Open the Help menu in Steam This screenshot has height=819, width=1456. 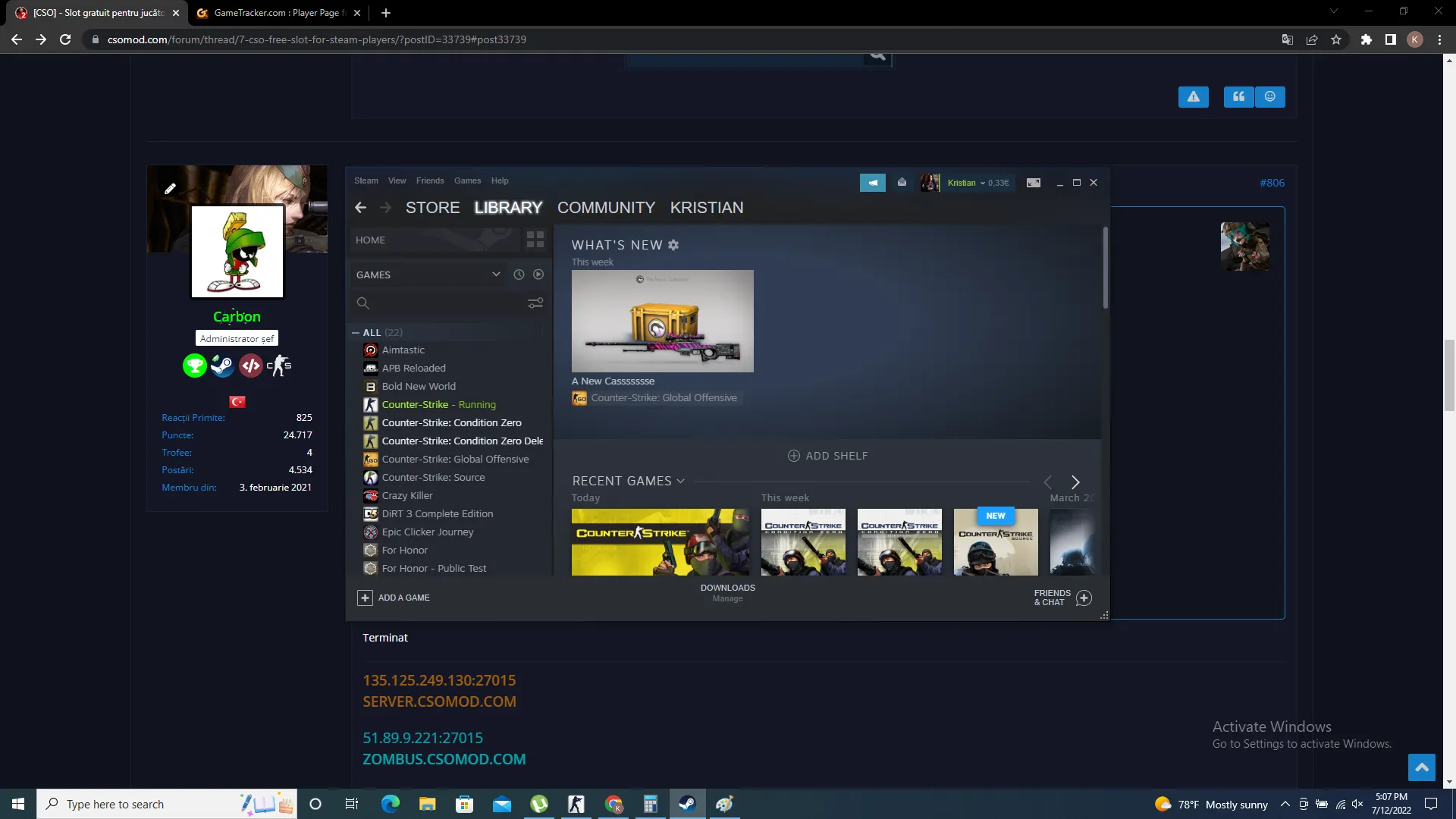coord(500,180)
